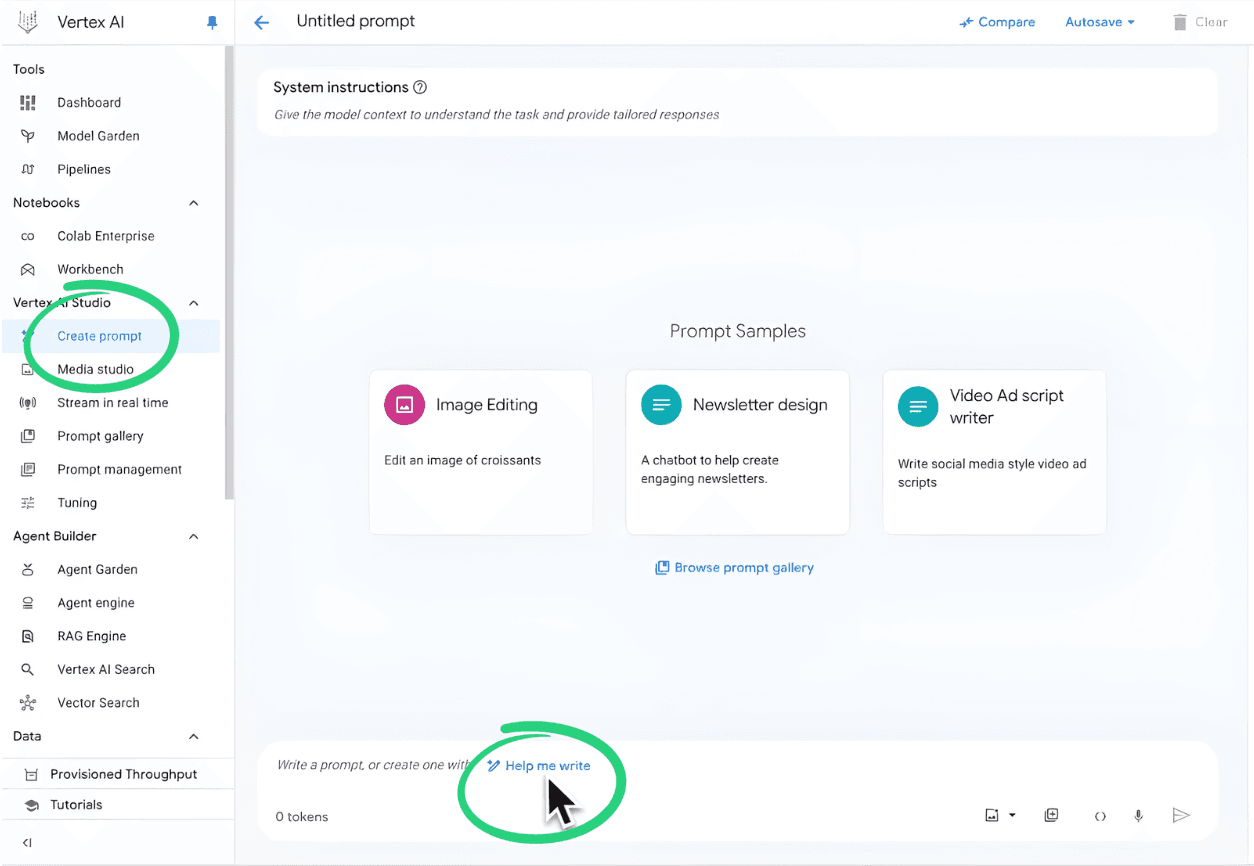The height and width of the screenshot is (866, 1254).
Task: Click the back arrow next to Untitled prompt
Action: click(x=262, y=22)
